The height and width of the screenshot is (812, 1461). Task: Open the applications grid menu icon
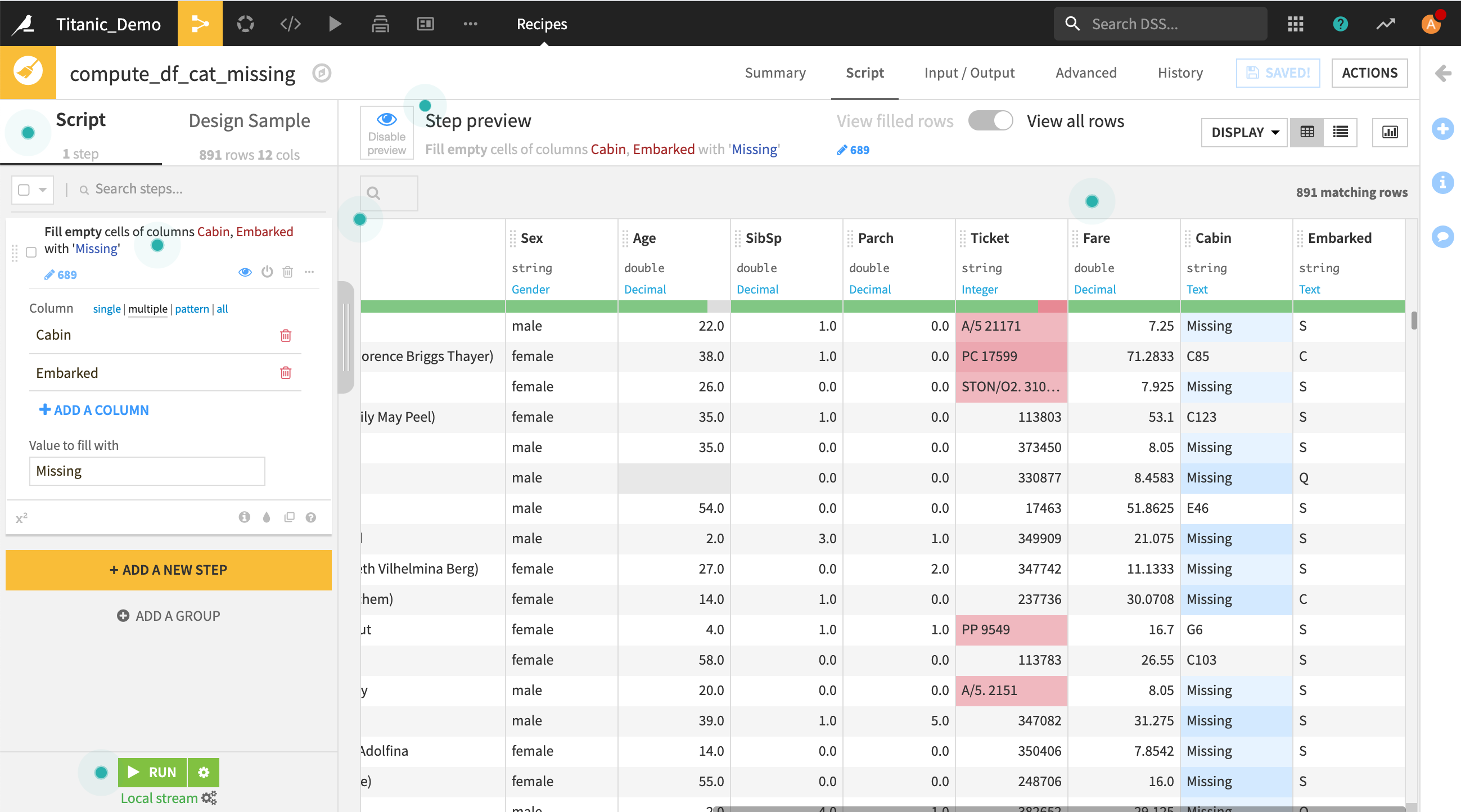point(1296,24)
